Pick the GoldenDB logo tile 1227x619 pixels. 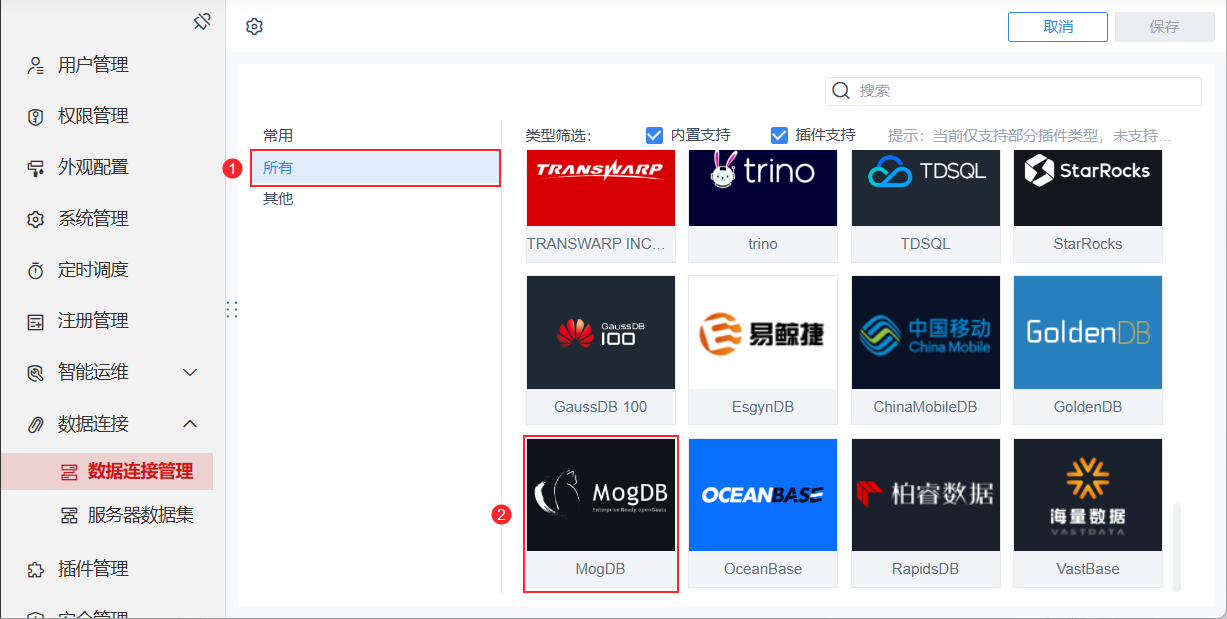click(x=1088, y=333)
